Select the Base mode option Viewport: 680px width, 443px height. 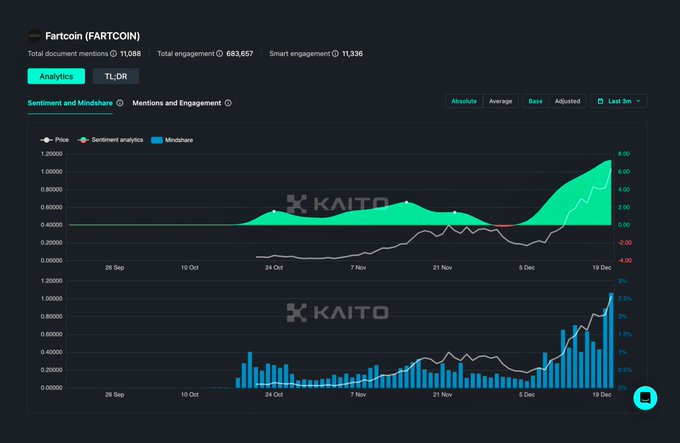tap(536, 101)
